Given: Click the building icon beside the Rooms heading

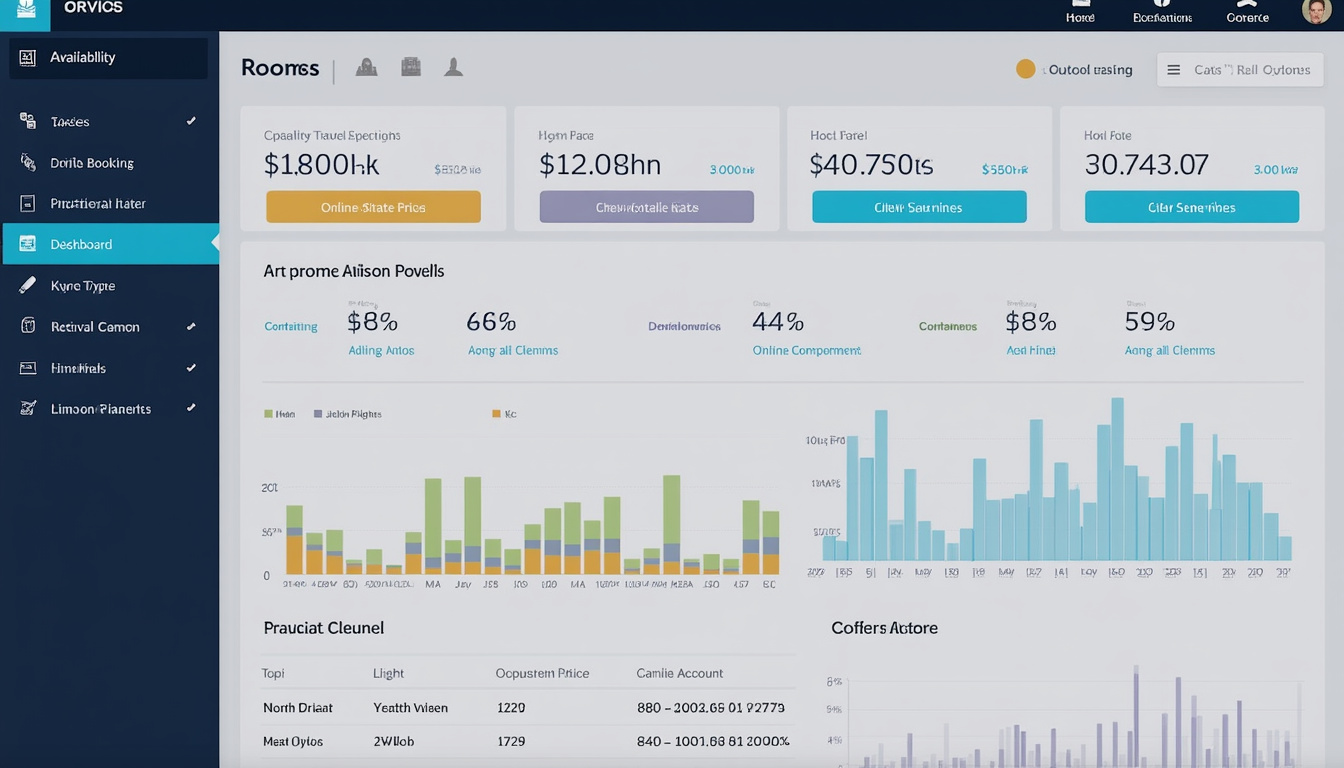Looking at the screenshot, I should 410,67.
